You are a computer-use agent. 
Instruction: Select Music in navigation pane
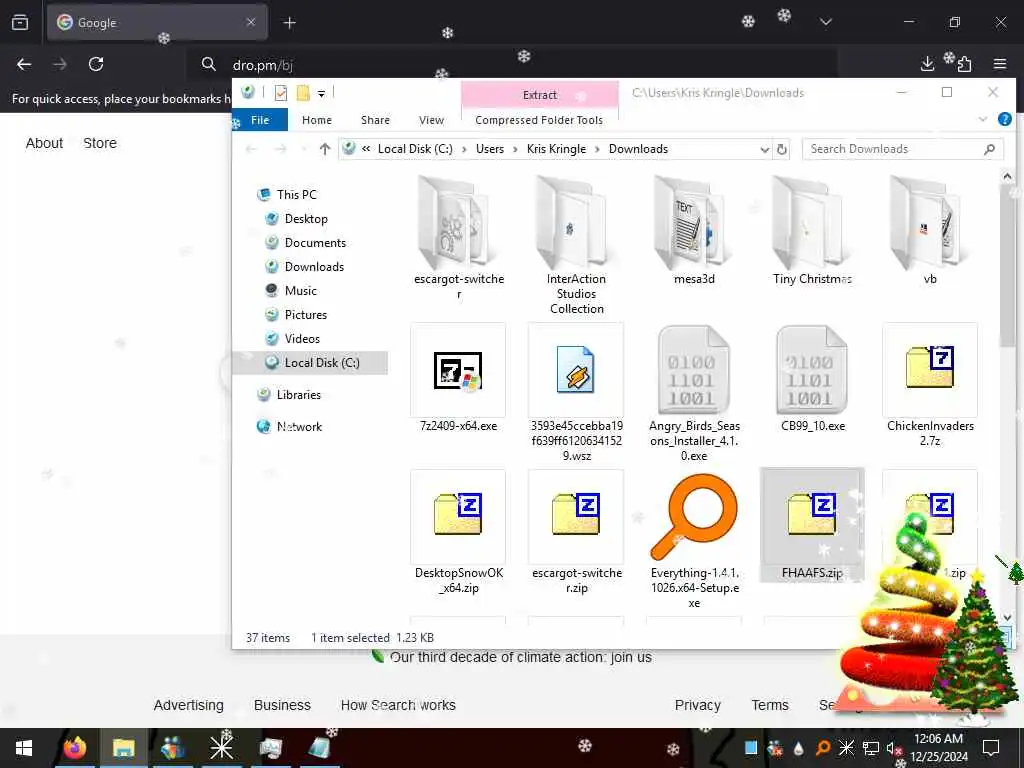pyautogui.click(x=300, y=291)
